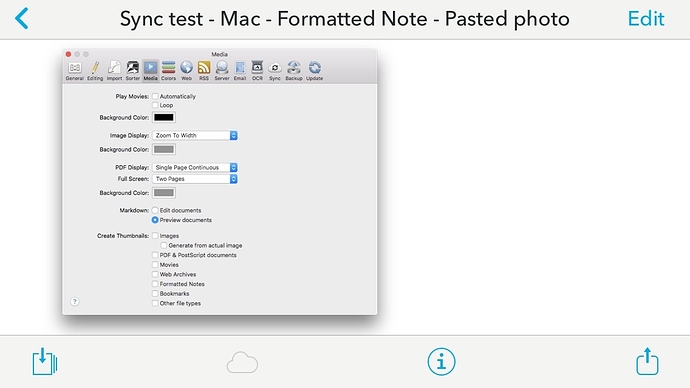Viewport: 690px width, 388px height.
Task: Pick the black movie Background Color swatch
Action: click(x=164, y=117)
